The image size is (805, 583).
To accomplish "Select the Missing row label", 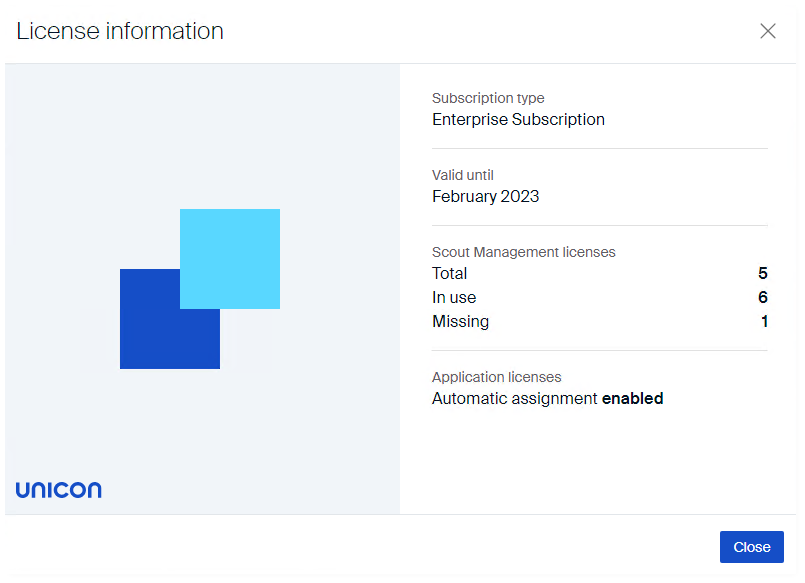I will pos(460,321).
